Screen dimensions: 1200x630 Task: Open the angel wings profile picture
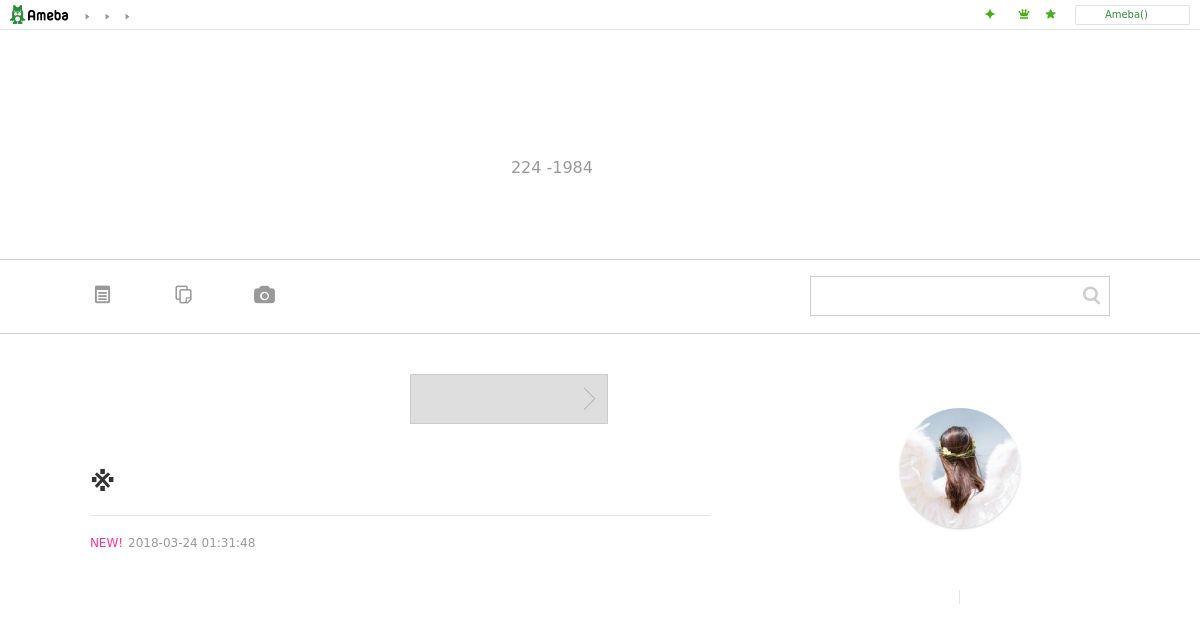960,468
